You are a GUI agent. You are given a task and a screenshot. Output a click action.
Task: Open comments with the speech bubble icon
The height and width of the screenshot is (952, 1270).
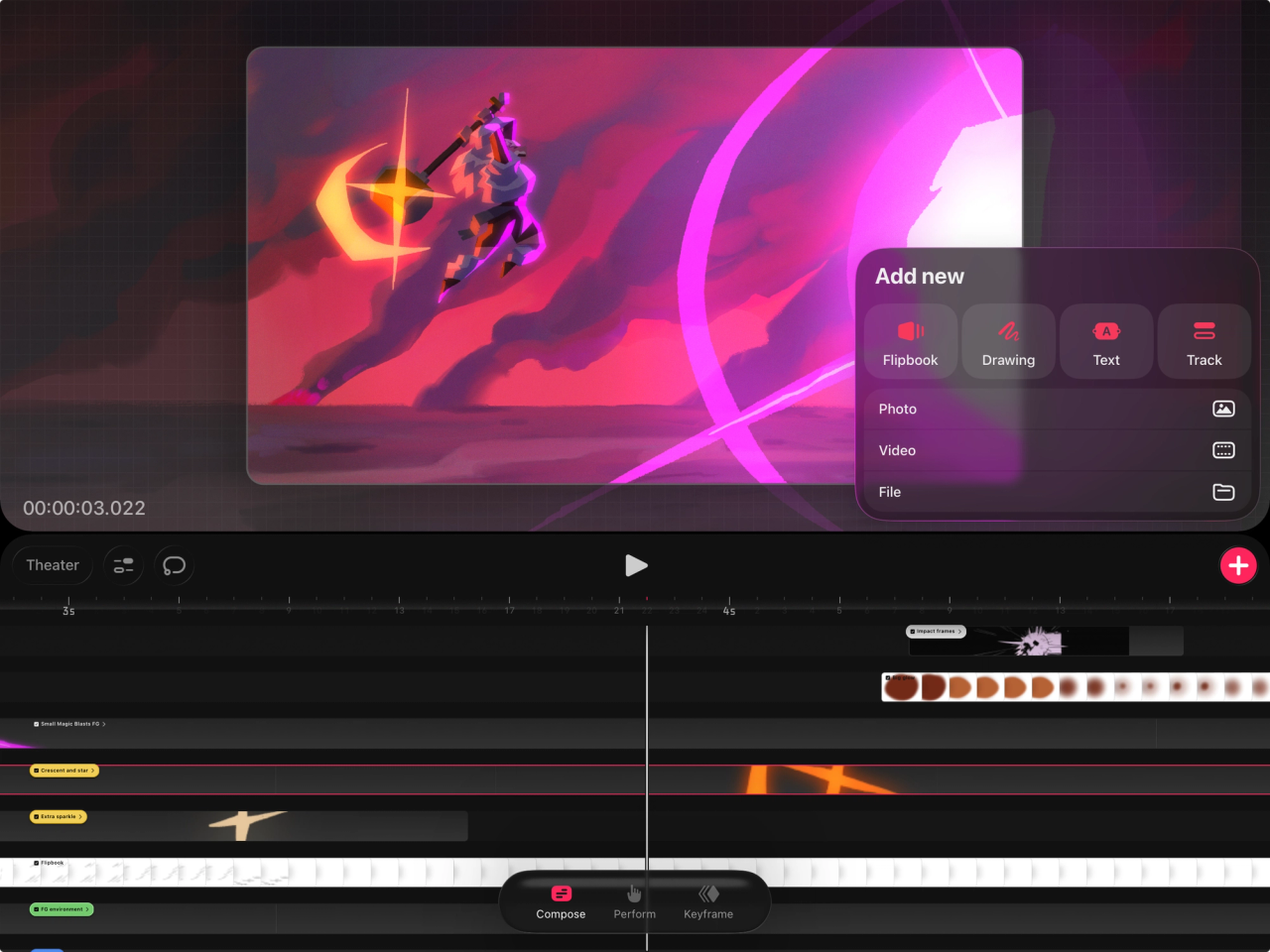(174, 565)
